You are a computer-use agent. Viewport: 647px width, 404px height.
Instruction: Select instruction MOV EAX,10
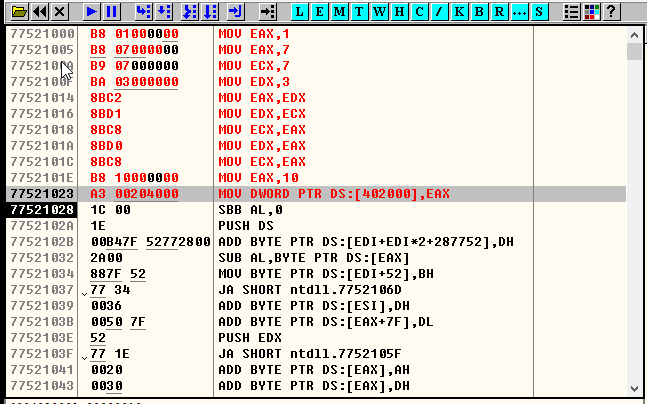(x=258, y=178)
